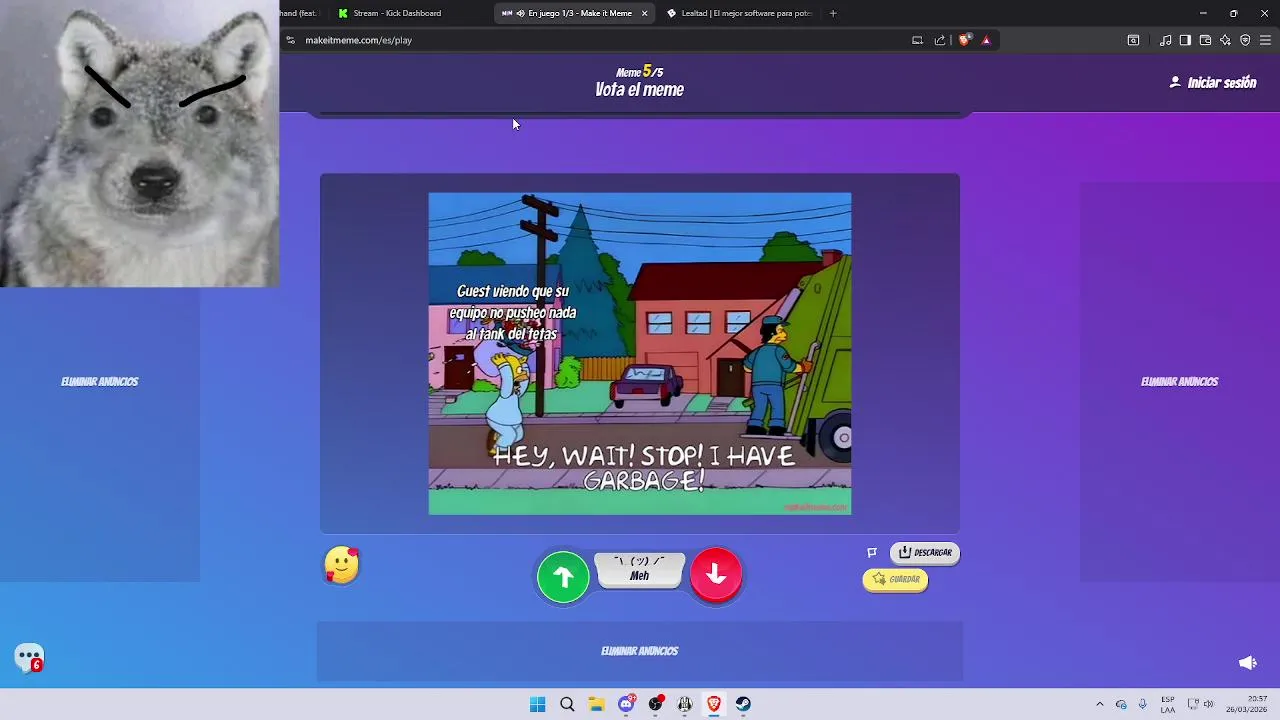Report the meme with flag icon
The width and height of the screenshot is (1280, 720).
(x=872, y=552)
